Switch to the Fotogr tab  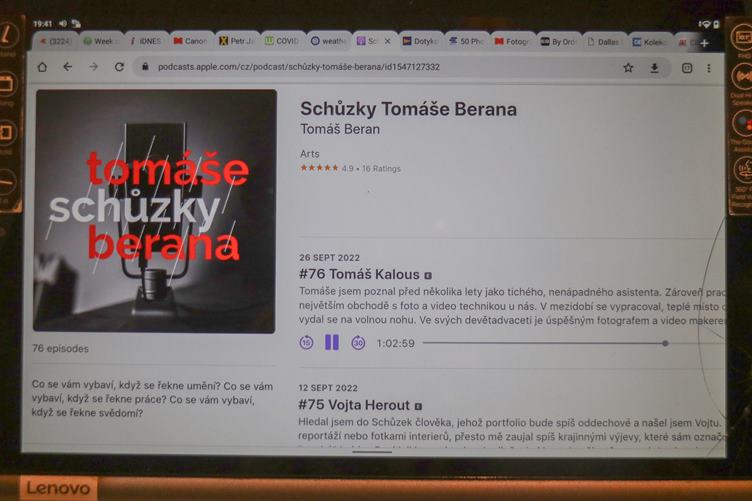511,42
